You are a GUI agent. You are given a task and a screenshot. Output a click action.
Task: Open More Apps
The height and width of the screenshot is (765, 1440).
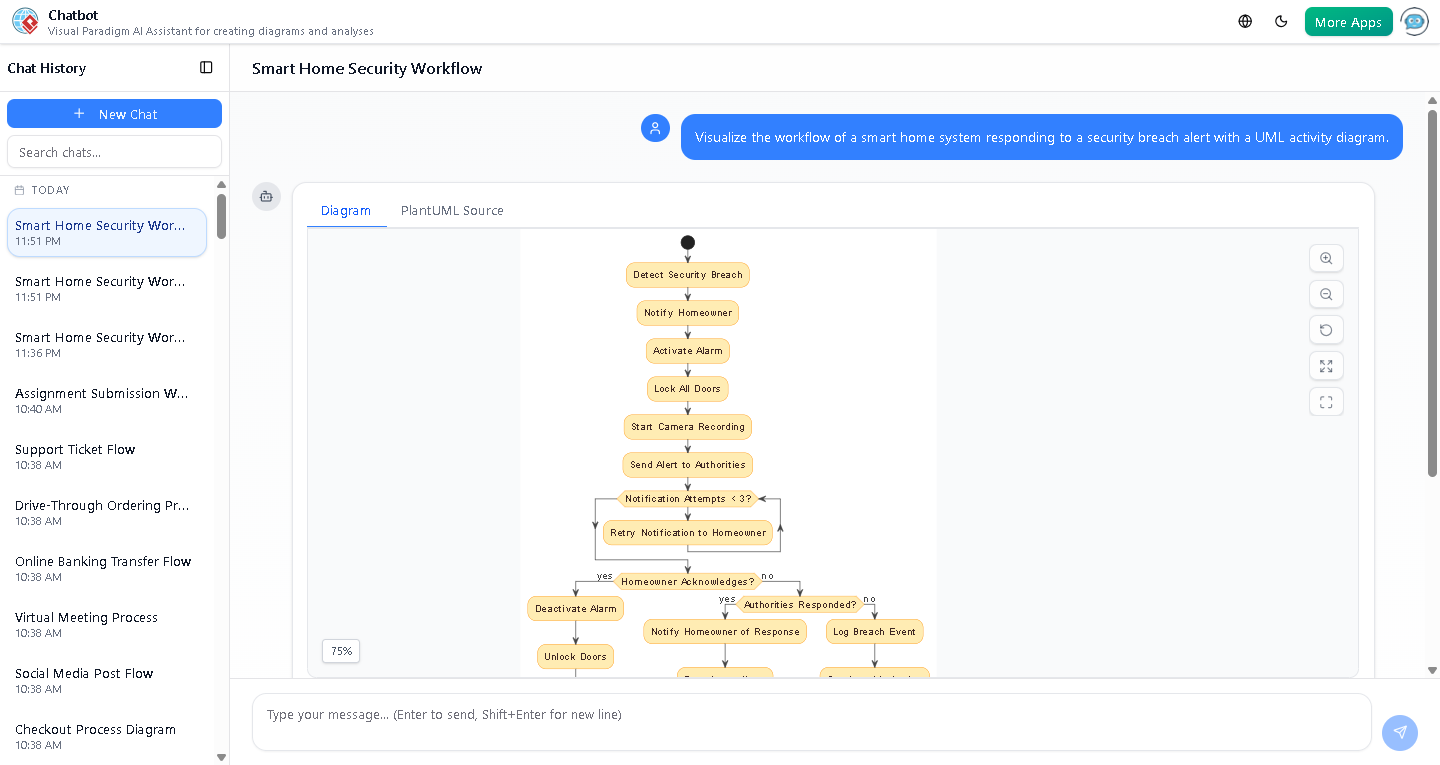[1348, 20]
